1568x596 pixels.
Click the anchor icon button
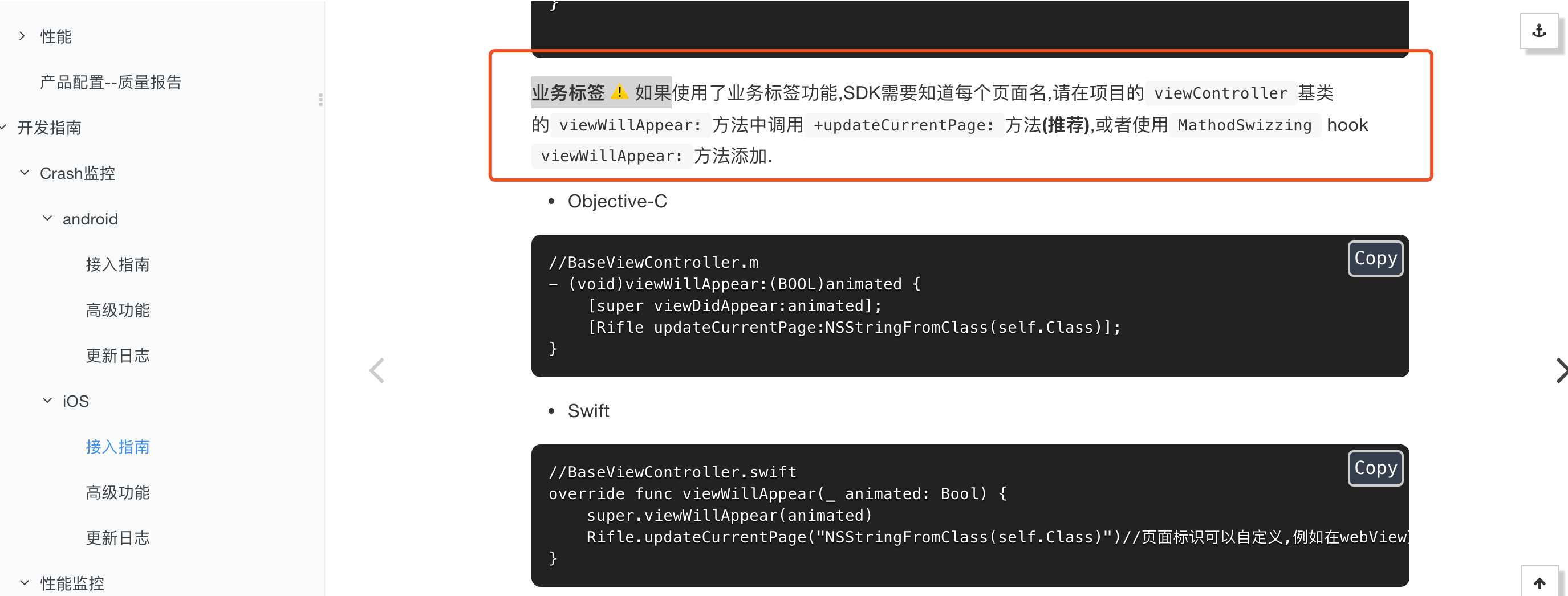[x=1538, y=31]
